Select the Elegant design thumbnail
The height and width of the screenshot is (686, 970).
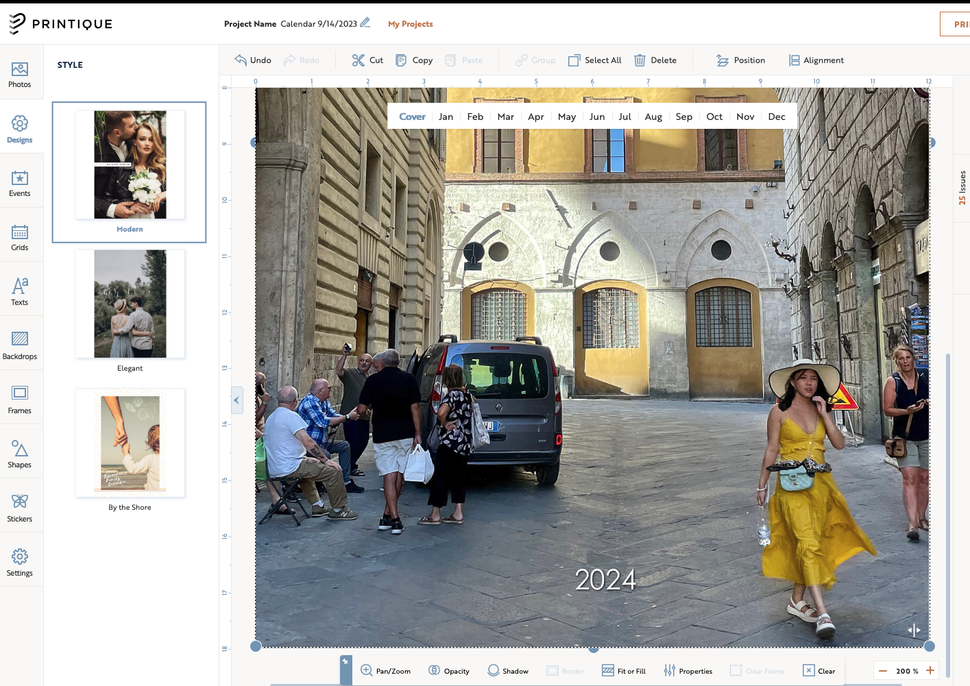coord(130,303)
